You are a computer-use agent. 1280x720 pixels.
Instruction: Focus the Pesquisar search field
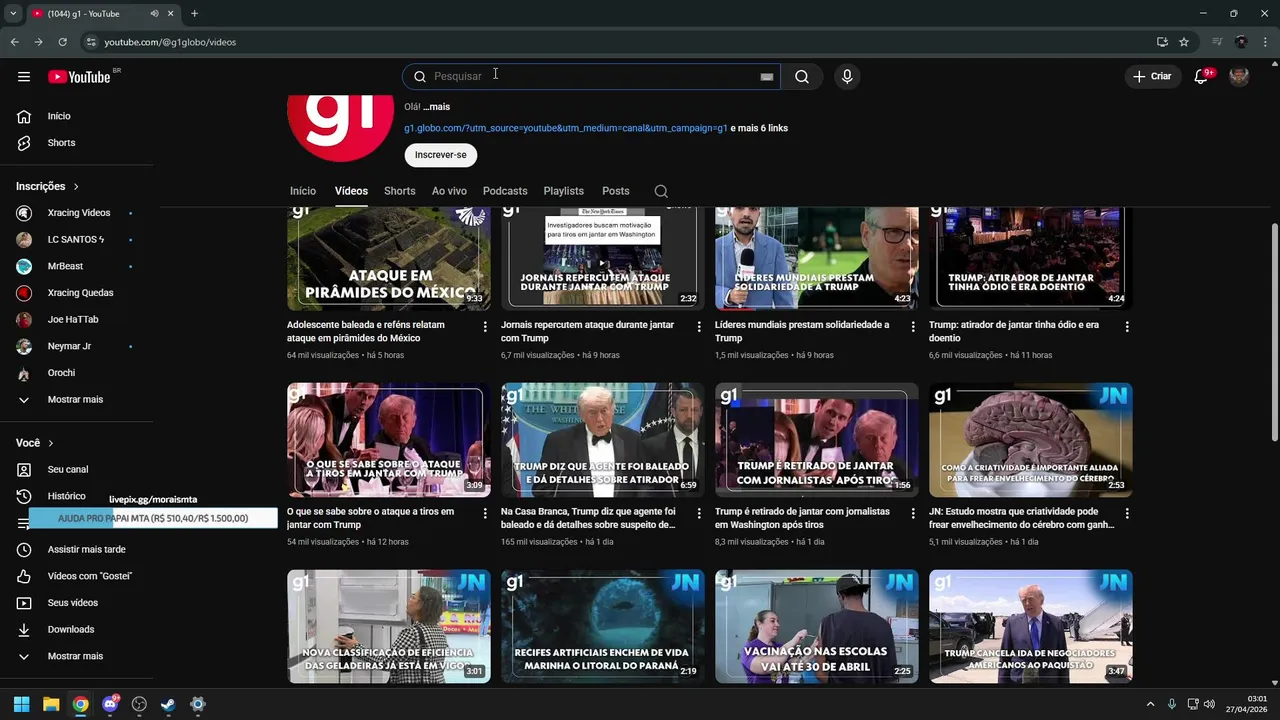tap(590, 77)
